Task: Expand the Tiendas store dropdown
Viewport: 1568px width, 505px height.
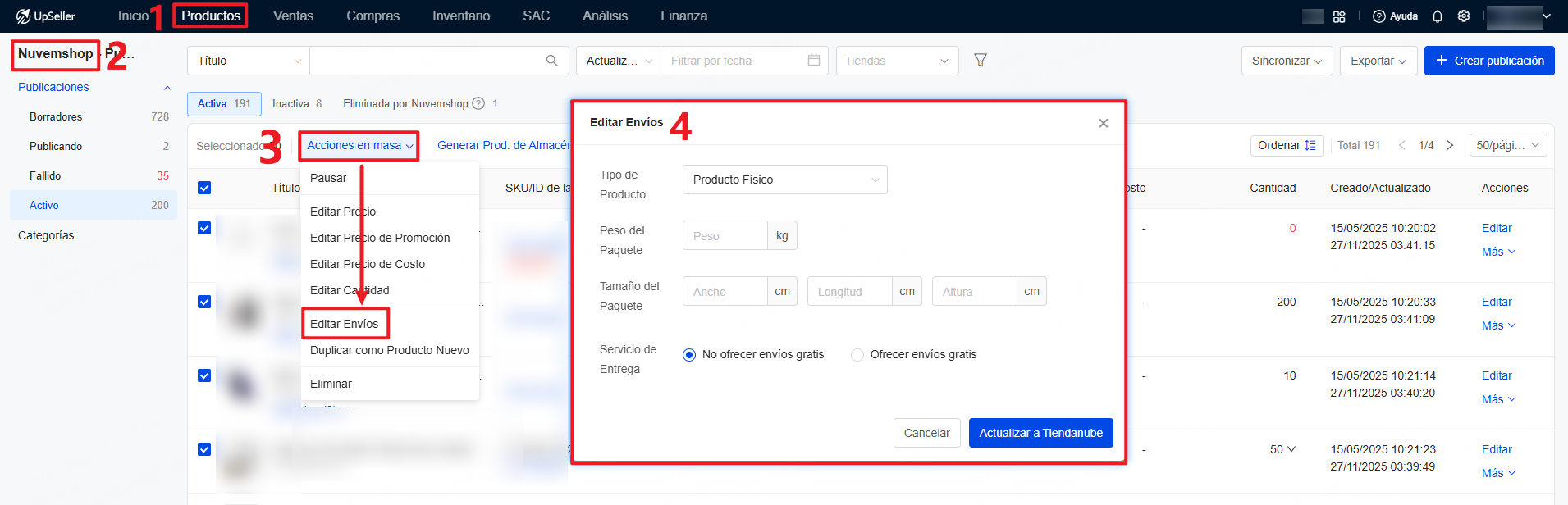Action: (897, 61)
